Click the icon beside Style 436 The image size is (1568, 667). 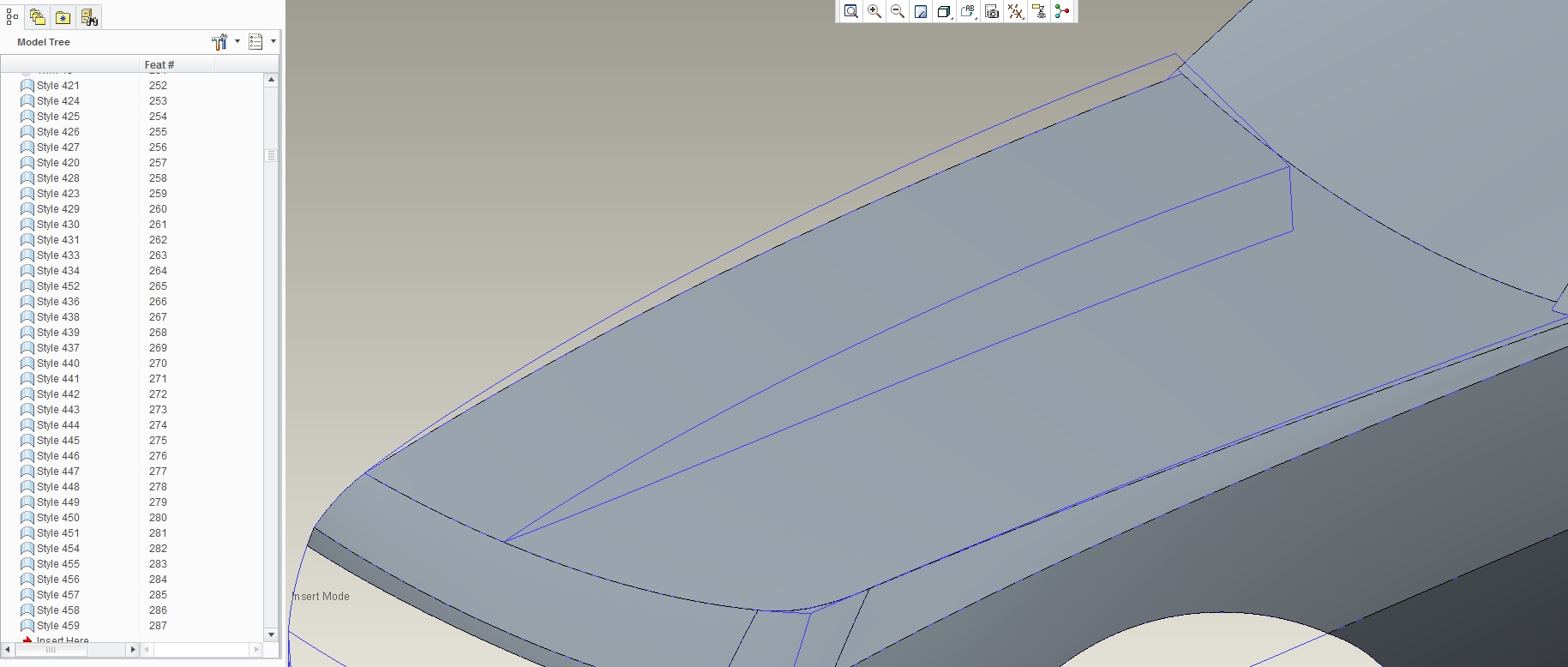click(27, 302)
